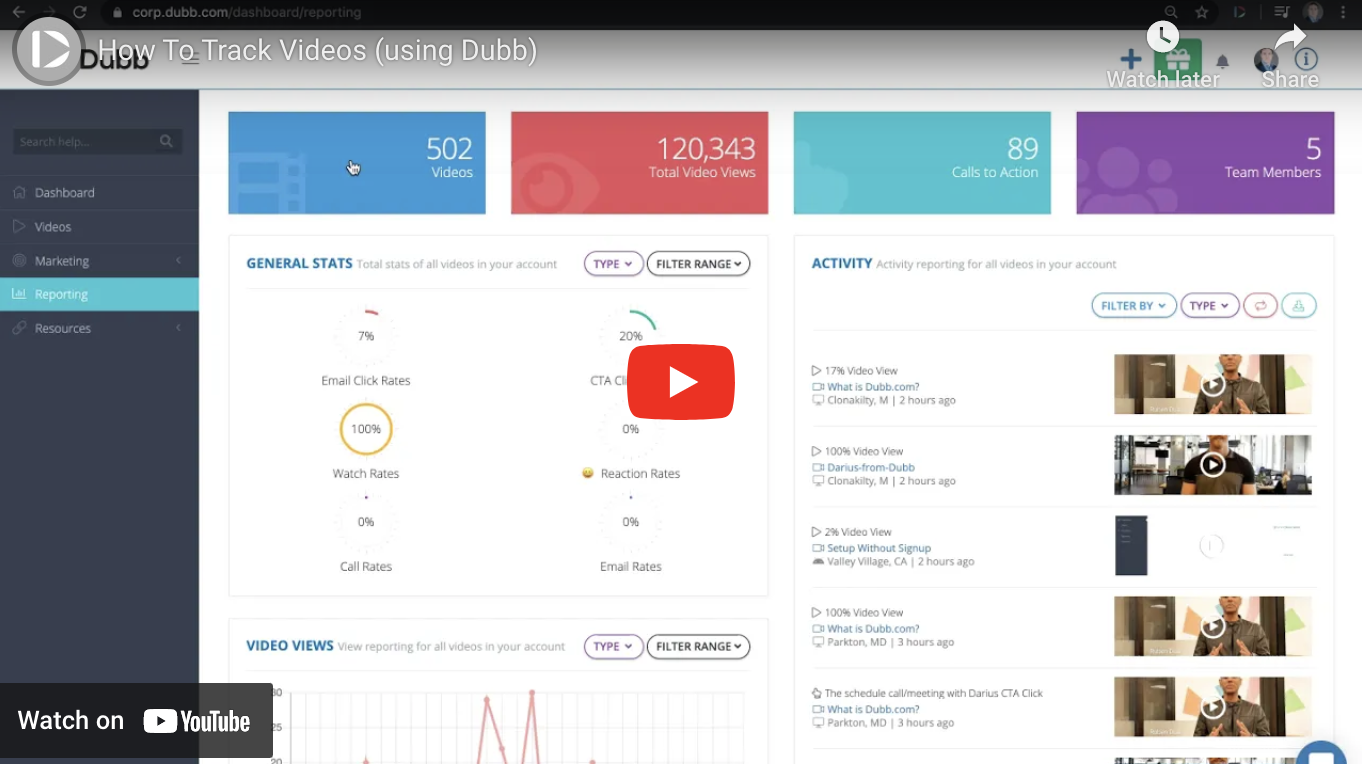
Task: Click the 0% Call Rates gauge
Action: point(366,522)
